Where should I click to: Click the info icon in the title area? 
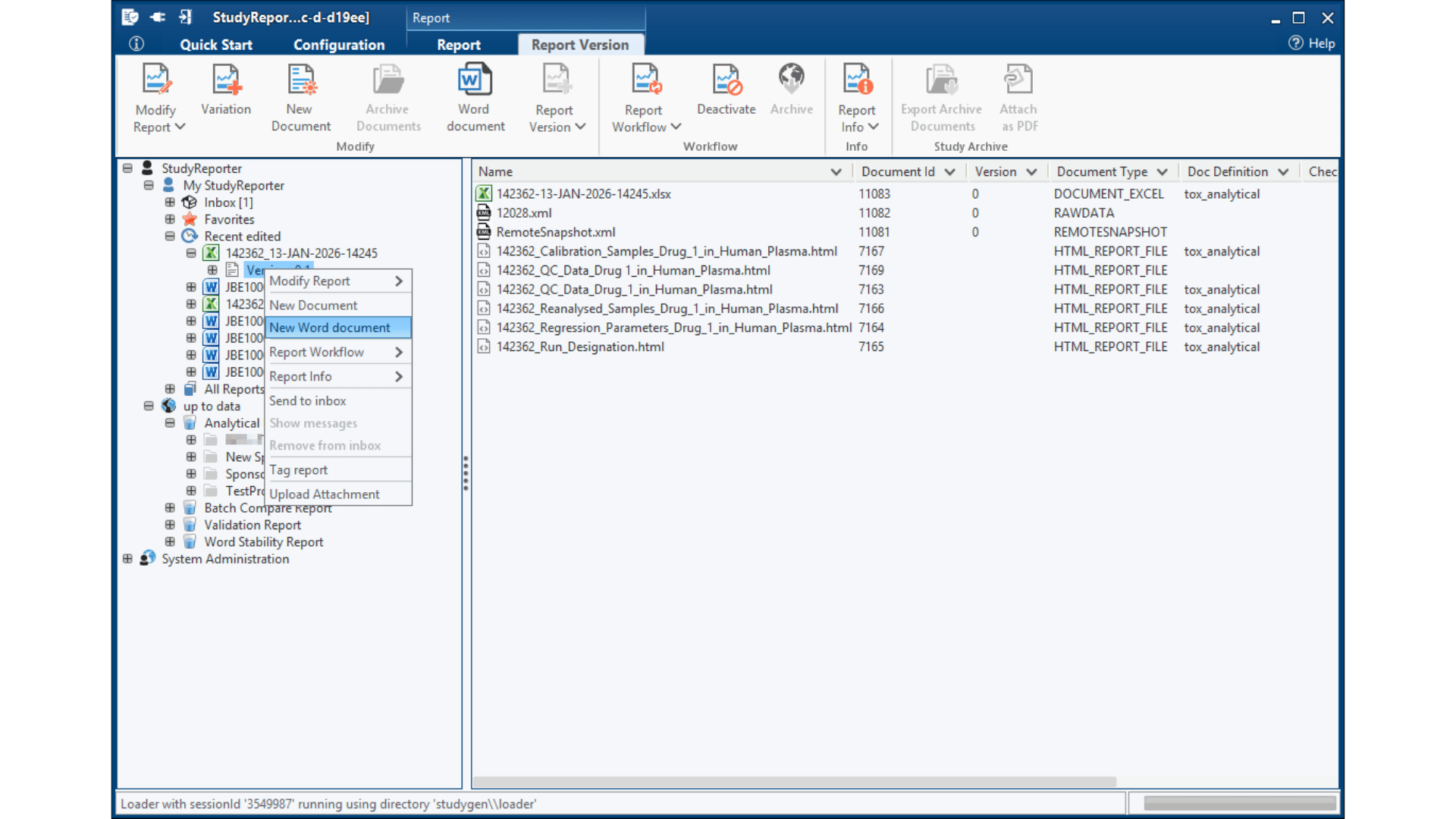tap(136, 44)
